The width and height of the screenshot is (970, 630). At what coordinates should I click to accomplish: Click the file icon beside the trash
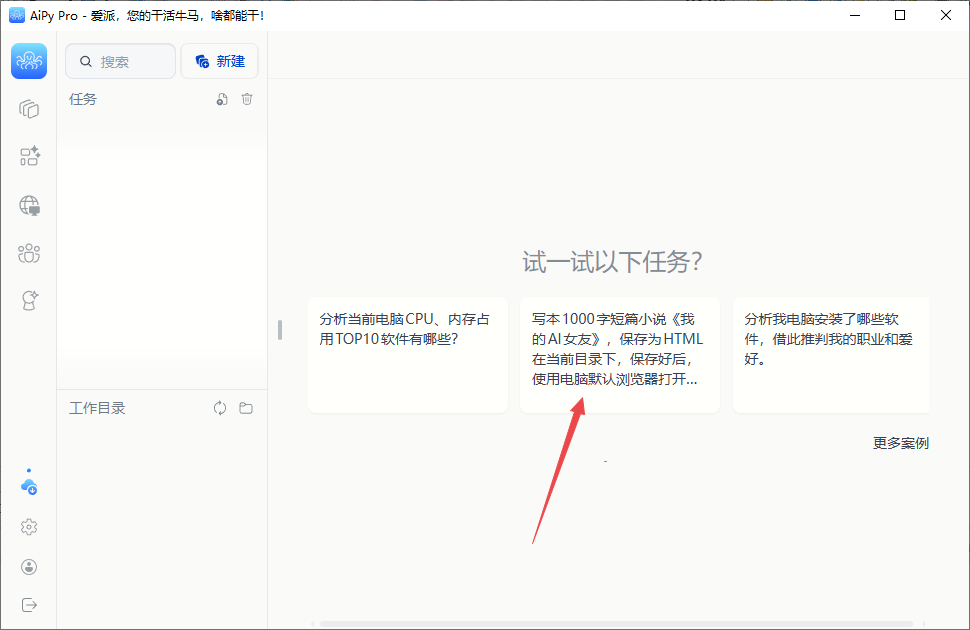222,99
